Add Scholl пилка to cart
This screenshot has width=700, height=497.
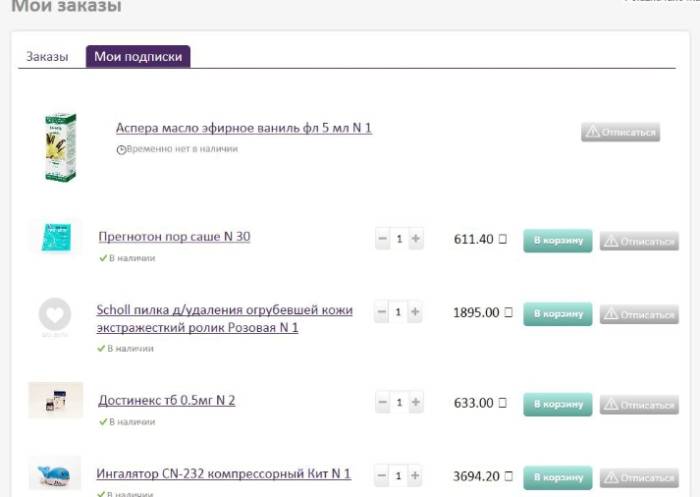pyautogui.click(x=557, y=314)
